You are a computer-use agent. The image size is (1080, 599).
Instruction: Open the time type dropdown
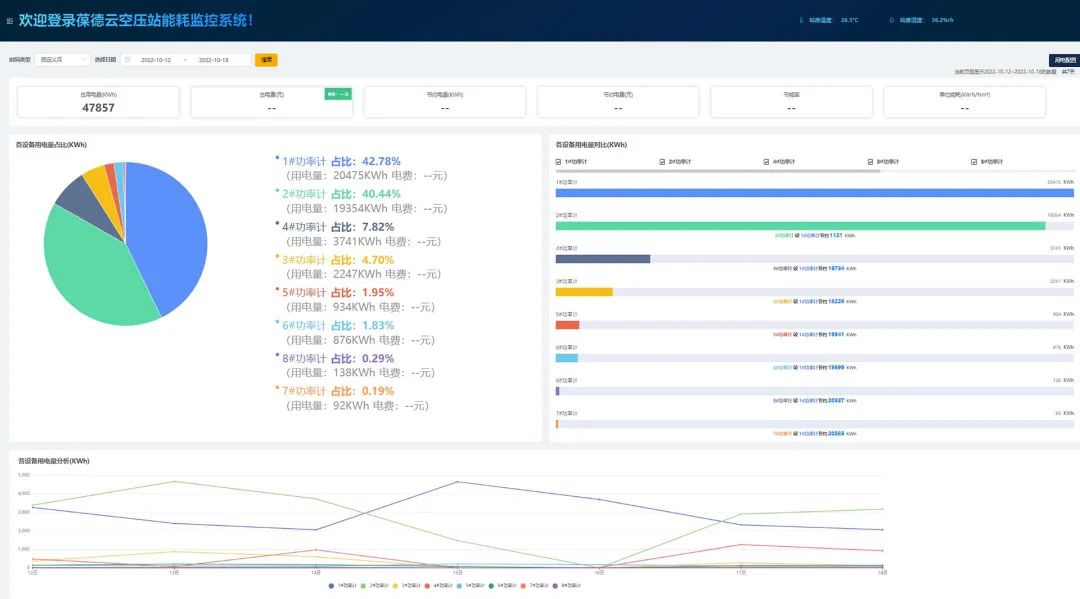pyautogui.click(x=62, y=60)
